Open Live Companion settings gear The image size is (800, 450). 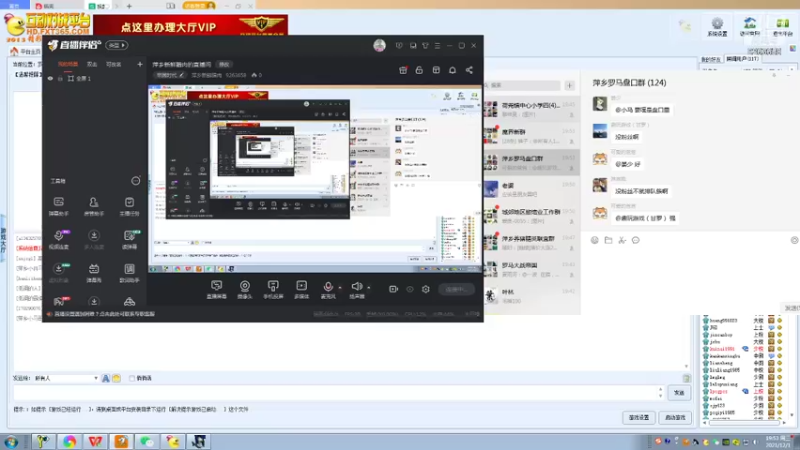click(426, 289)
